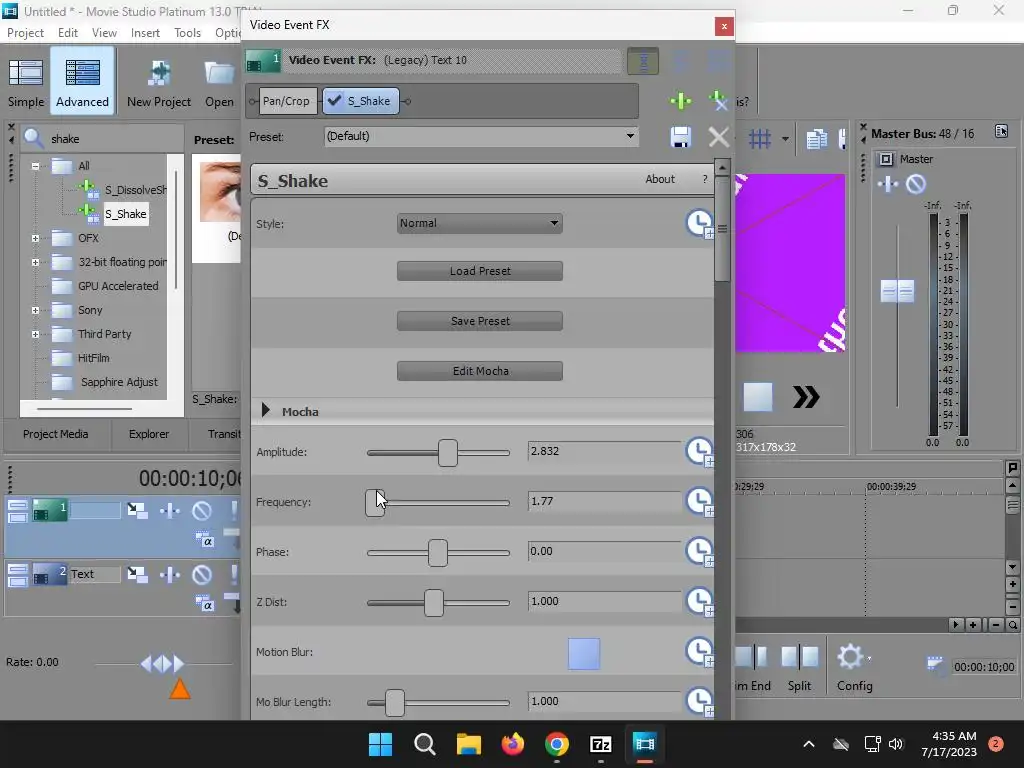
Task: Switch to the Project Media tab
Action: (x=56, y=434)
